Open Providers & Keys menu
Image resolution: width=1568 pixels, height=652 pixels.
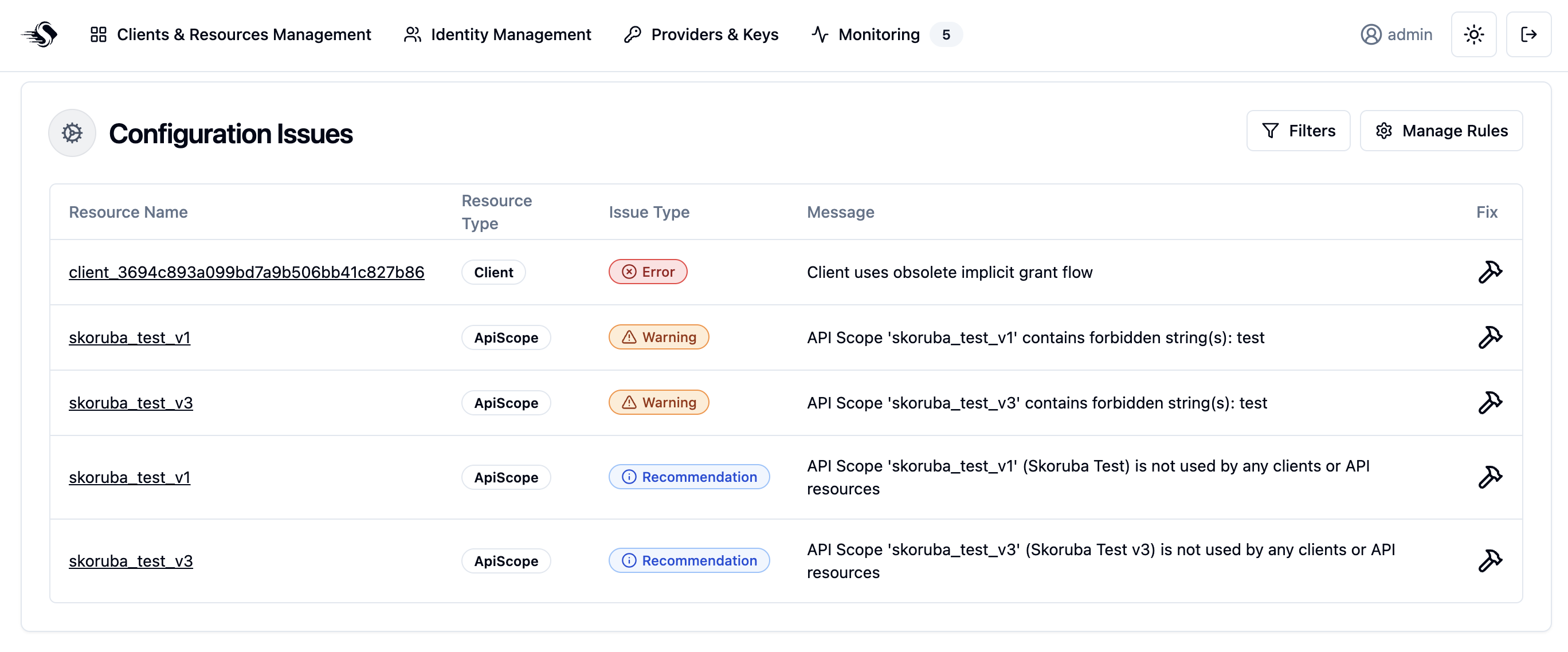[x=701, y=34]
